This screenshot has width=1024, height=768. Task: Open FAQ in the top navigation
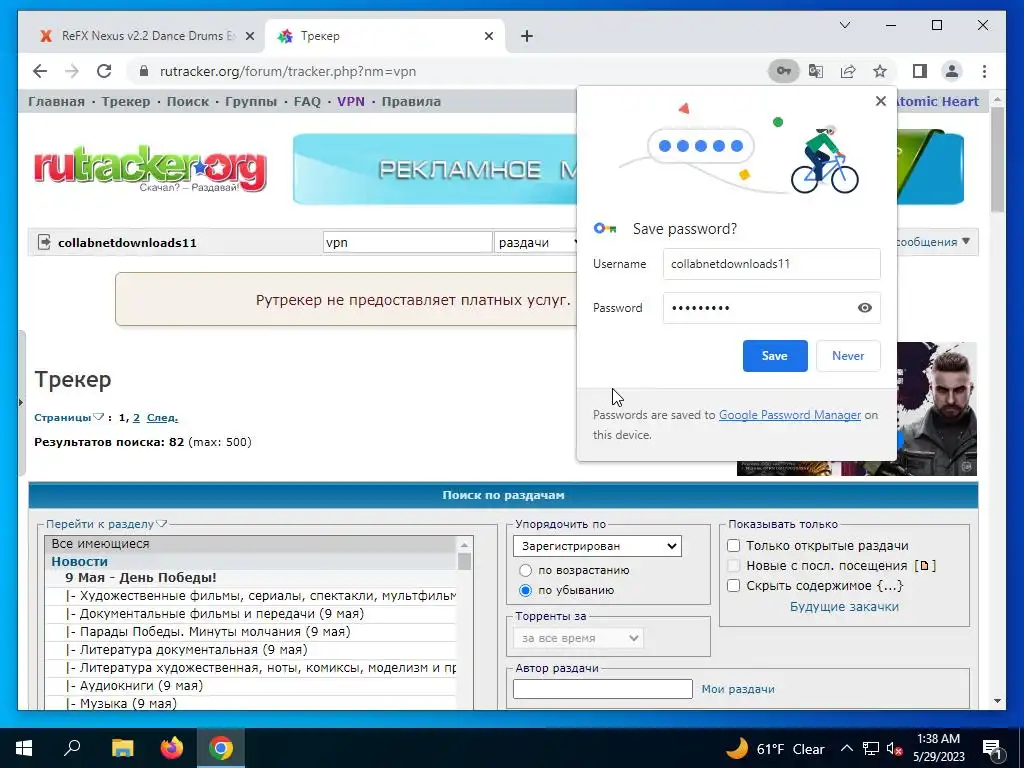[307, 101]
